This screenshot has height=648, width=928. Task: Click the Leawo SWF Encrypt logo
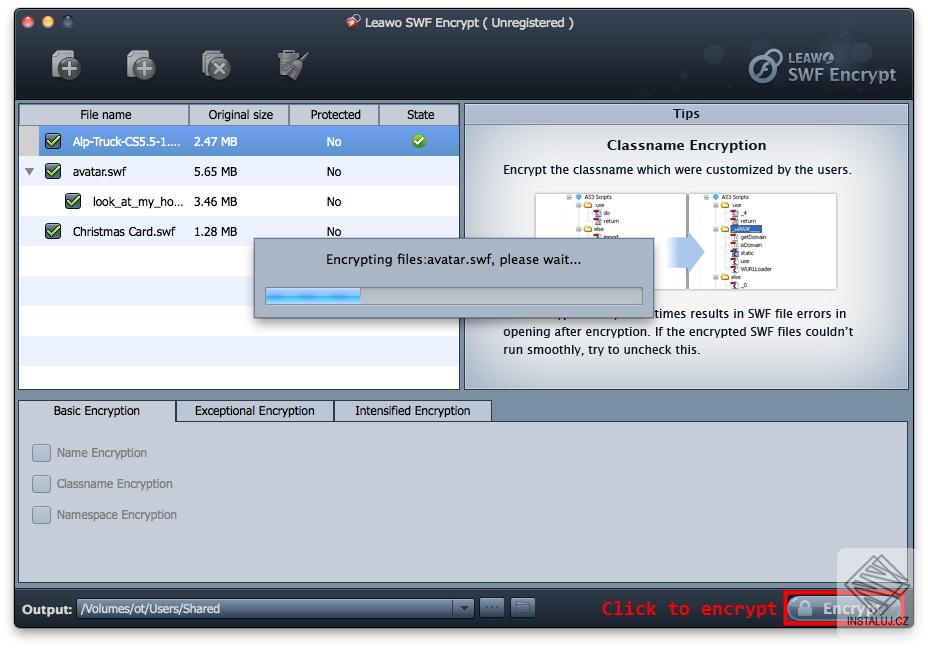[823, 66]
